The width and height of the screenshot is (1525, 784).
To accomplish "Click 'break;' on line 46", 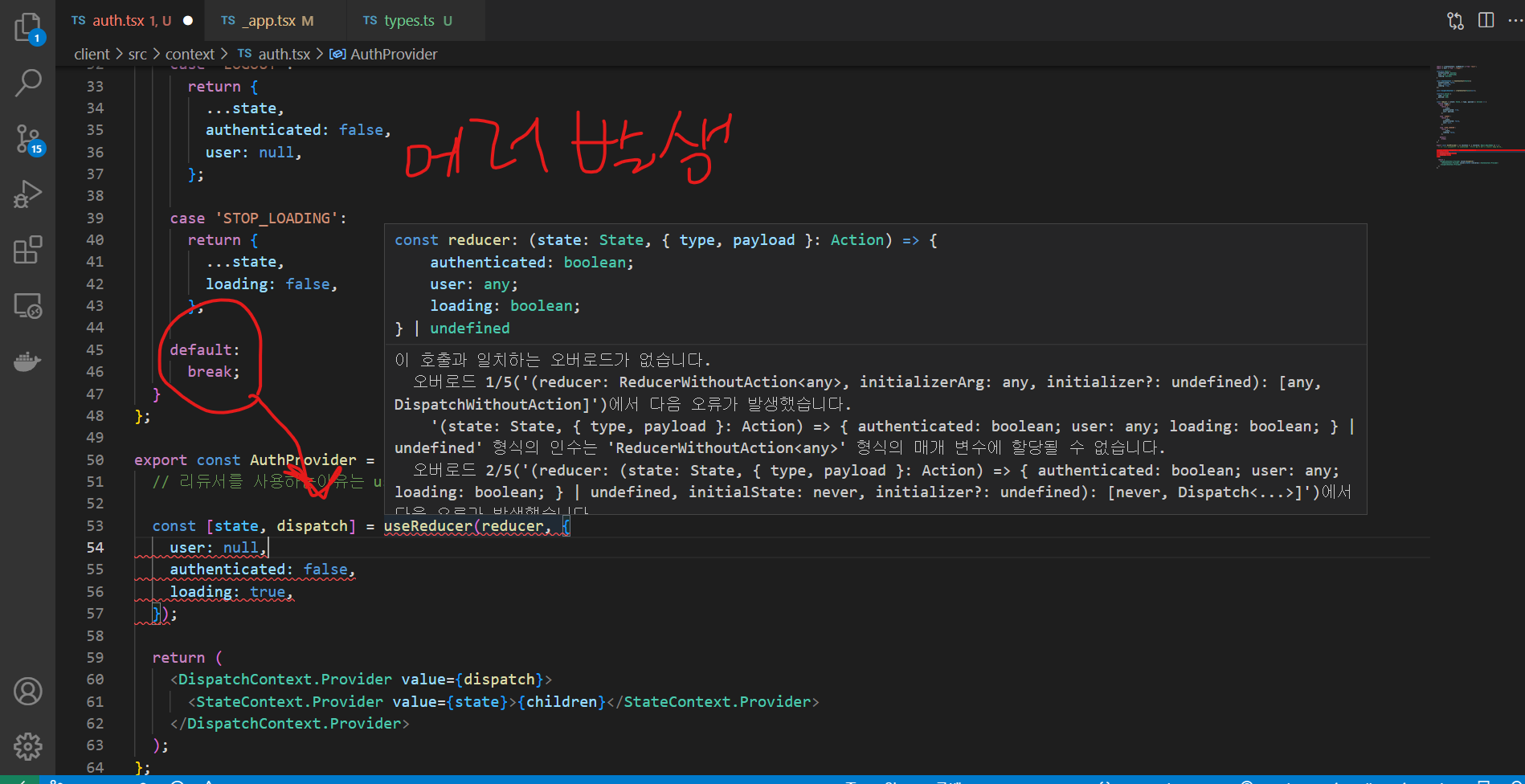I will click(x=214, y=371).
